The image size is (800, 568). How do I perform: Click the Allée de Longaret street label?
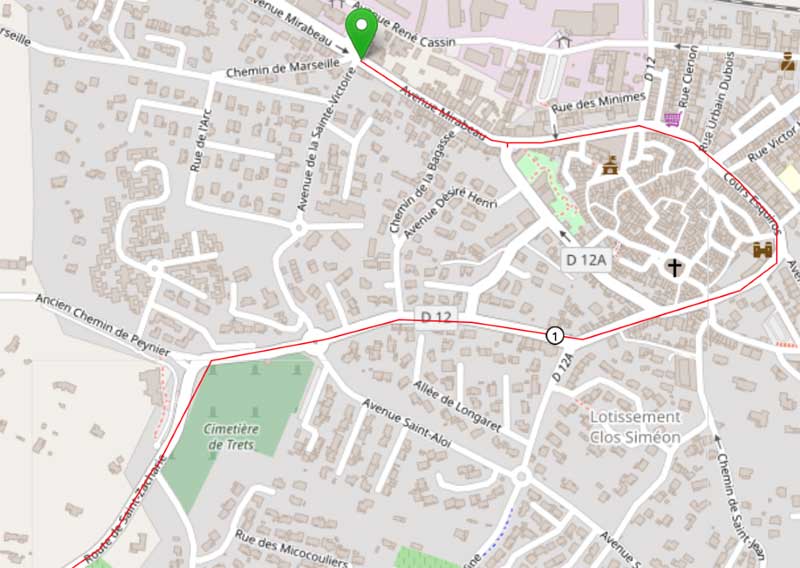(458, 406)
